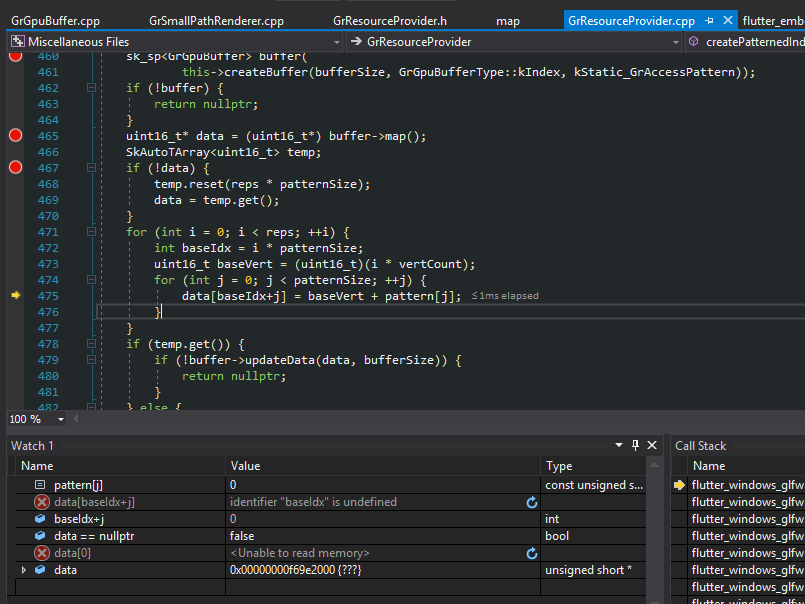The width and height of the screenshot is (805, 604).
Task: Close the GrResourceProvider.cpp tab
Action: (x=726, y=20)
